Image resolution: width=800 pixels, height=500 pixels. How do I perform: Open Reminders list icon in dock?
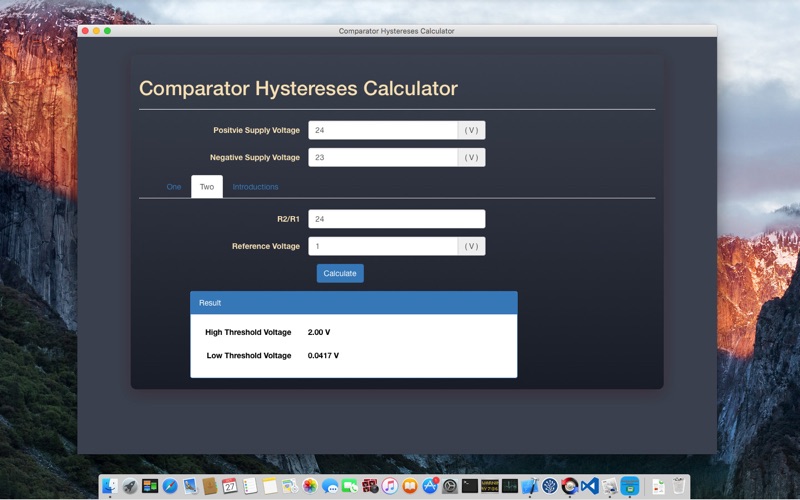pyautogui.click(x=250, y=486)
